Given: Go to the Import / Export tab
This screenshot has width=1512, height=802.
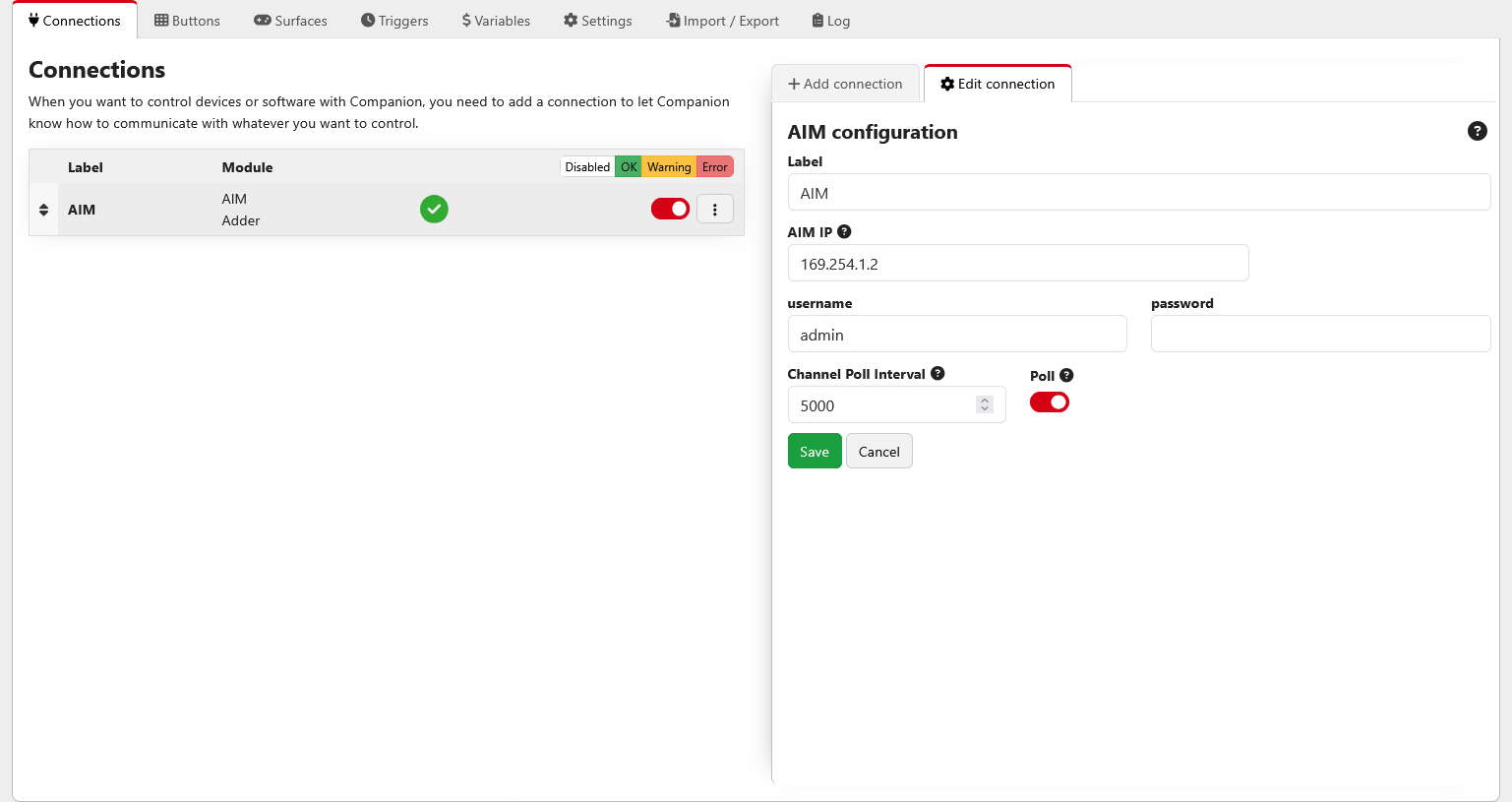Looking at the screenshot, I should click(x=722, y=21).
